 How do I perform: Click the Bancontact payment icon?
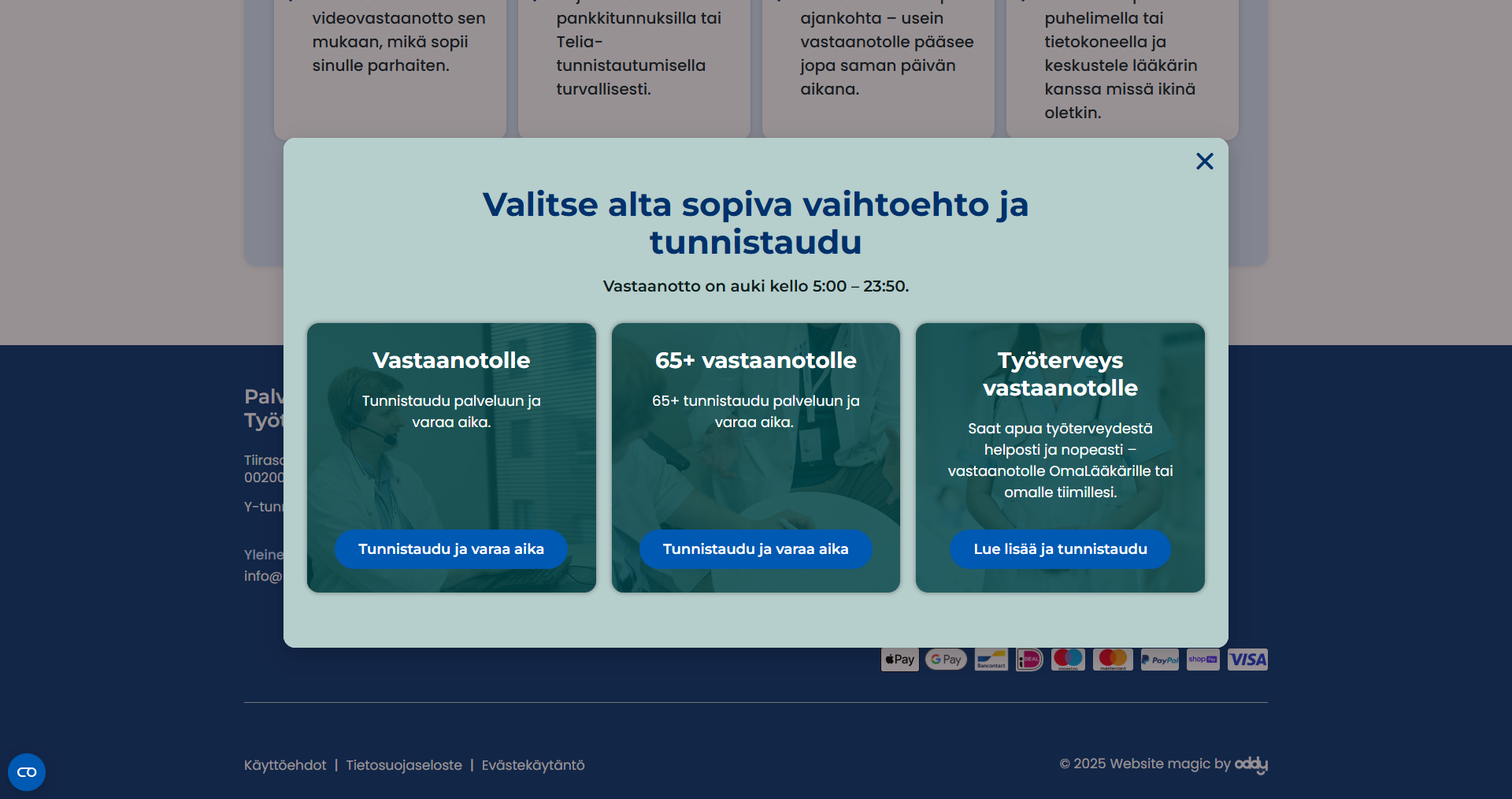[991, 660]
